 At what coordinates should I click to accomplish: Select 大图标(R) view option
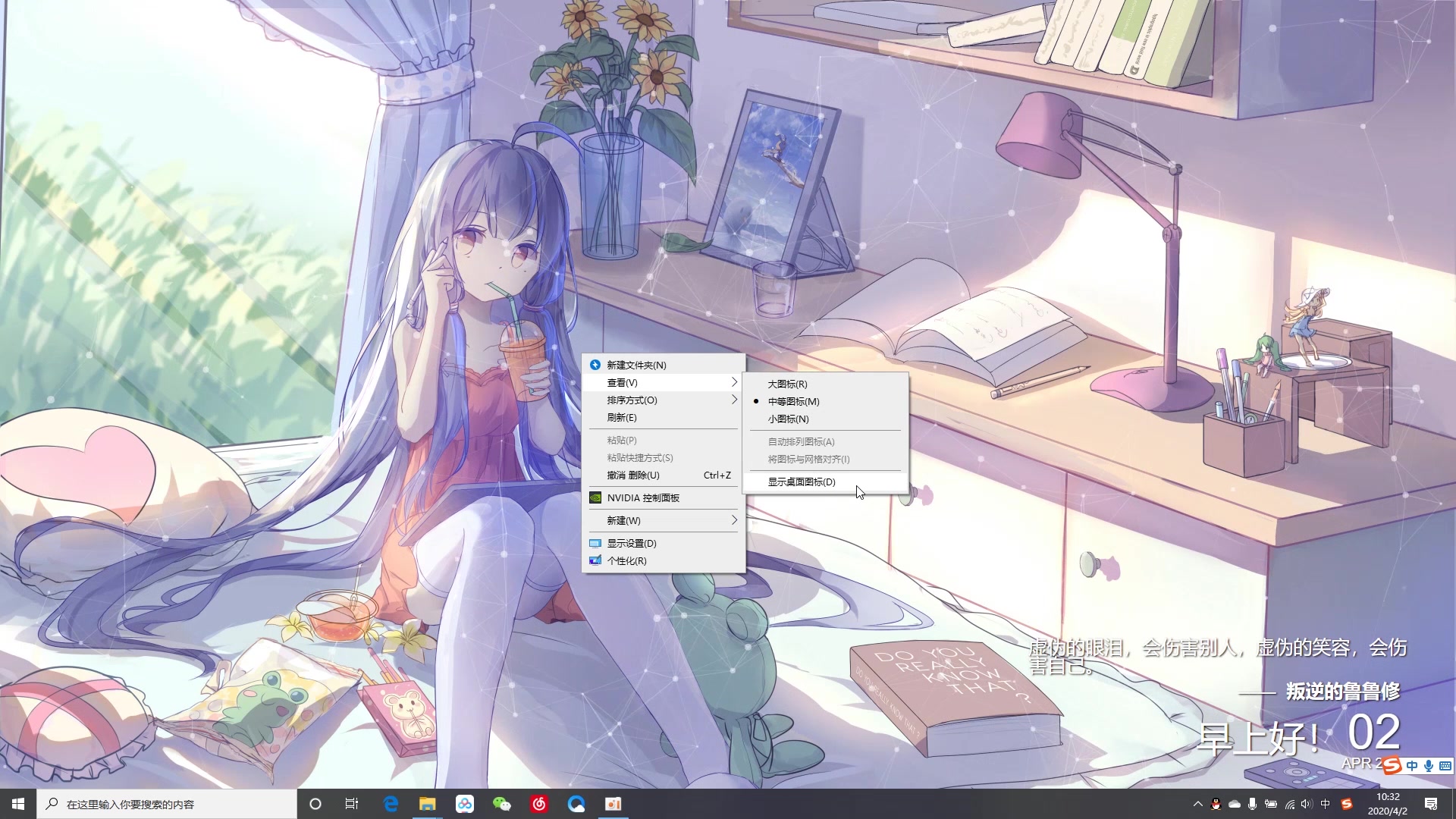(787, 384)
